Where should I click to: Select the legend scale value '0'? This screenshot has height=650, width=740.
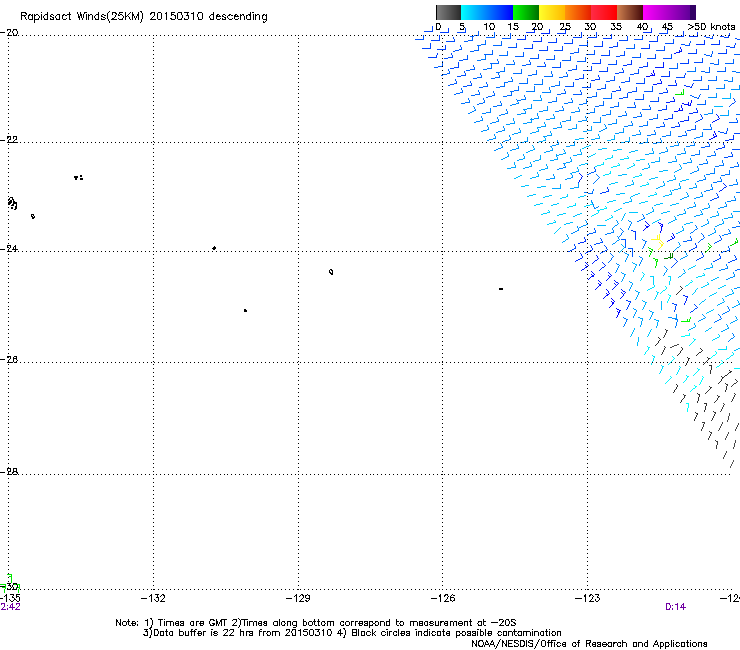pos(438,27)
